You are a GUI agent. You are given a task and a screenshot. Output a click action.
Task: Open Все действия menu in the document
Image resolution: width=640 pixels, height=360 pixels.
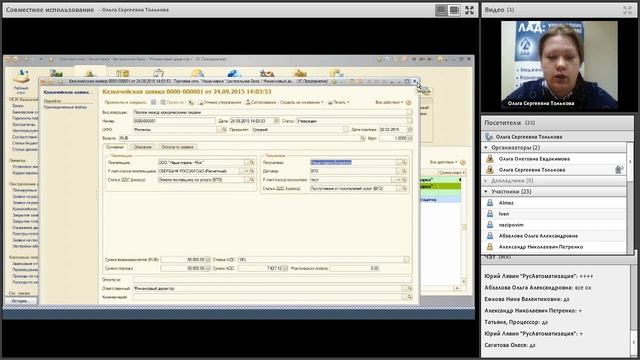(x=389, y=102)
